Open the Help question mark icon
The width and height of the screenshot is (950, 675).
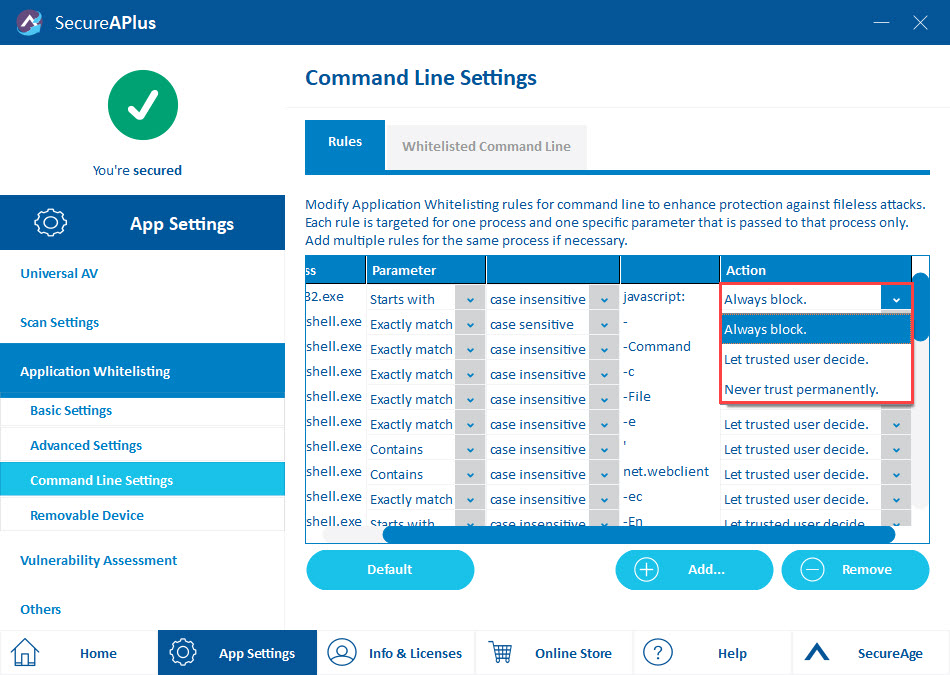[x=657, y=653]
